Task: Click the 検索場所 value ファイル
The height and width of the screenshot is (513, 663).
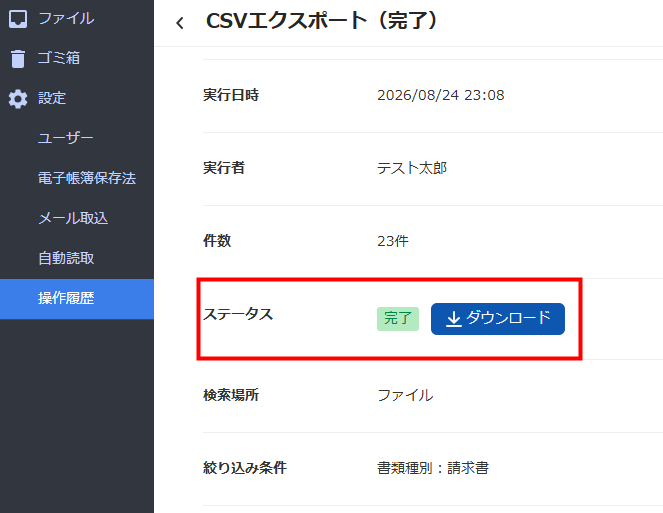Action: pos(405,395)
